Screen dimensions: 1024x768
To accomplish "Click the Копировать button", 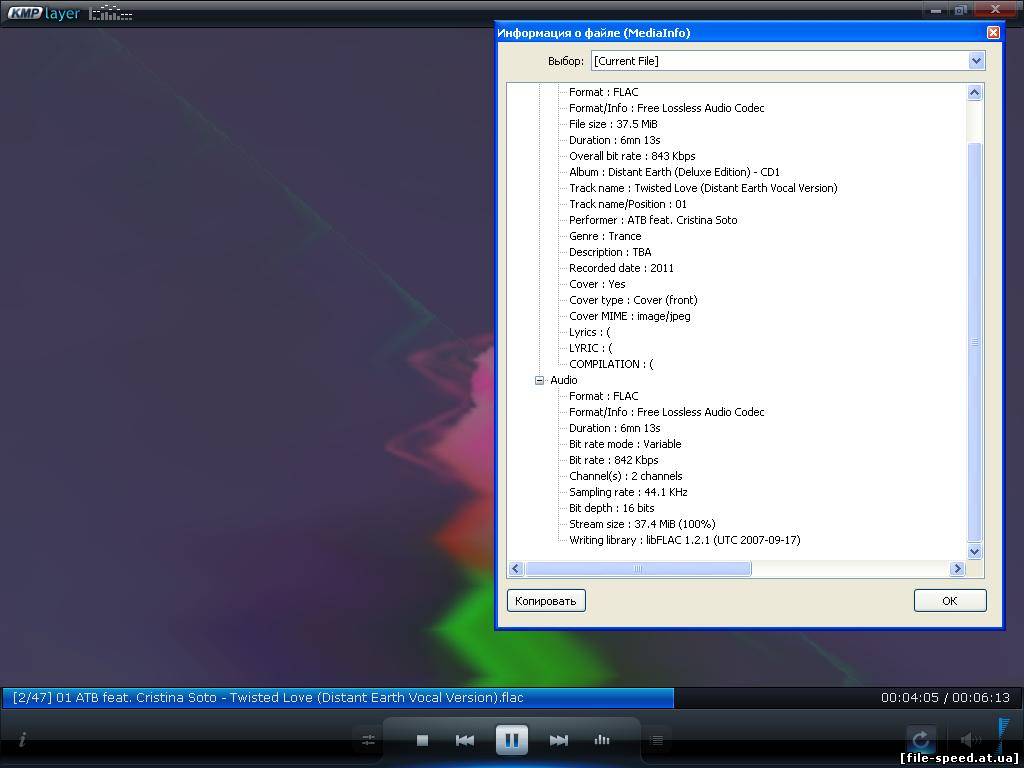I will click(x=546, y=600).
